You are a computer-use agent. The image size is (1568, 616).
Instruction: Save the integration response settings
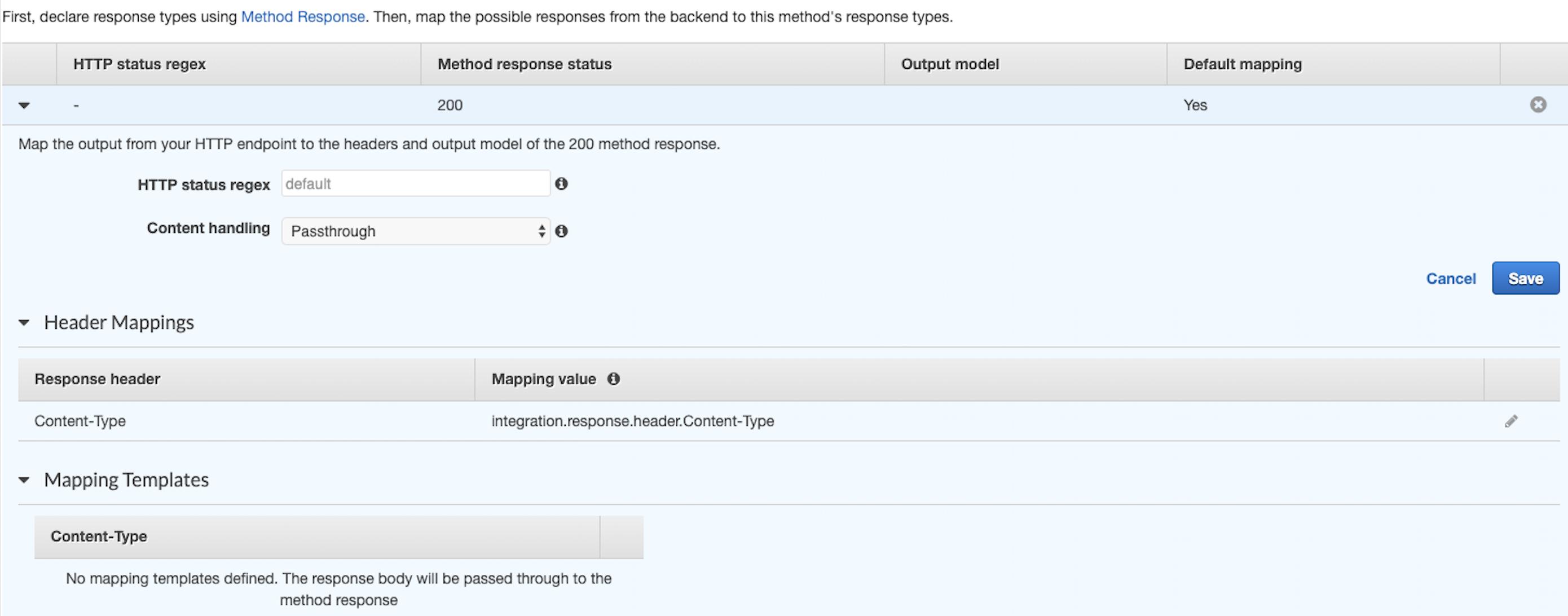click(1525, 279)
